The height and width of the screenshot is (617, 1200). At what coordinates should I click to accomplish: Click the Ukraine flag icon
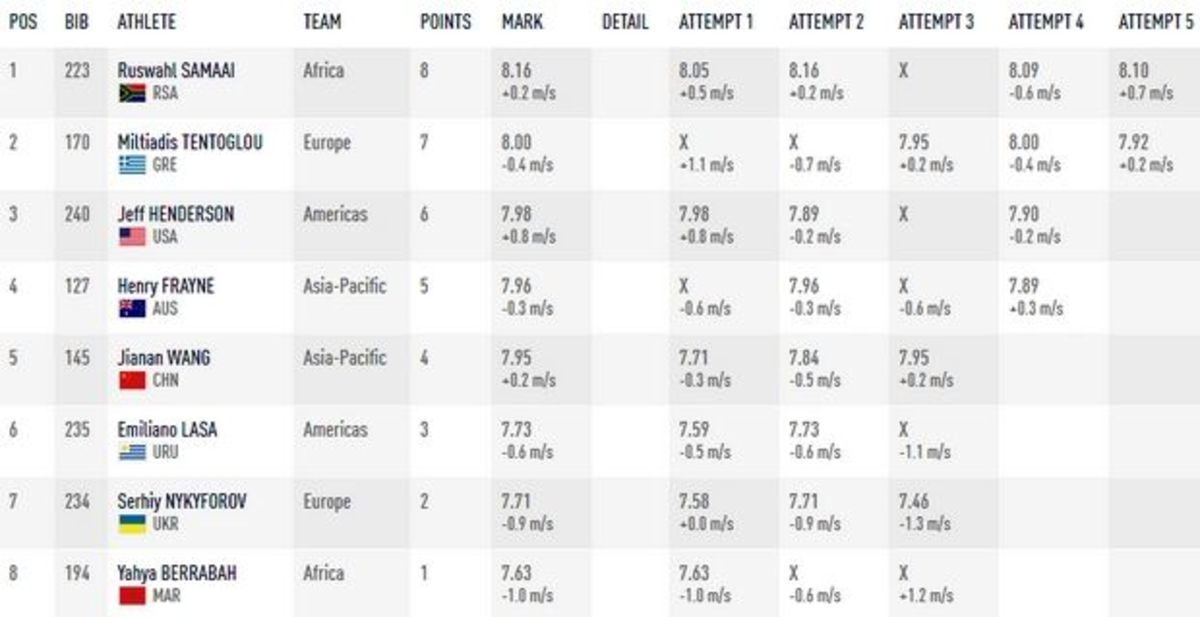click(132, 524)
